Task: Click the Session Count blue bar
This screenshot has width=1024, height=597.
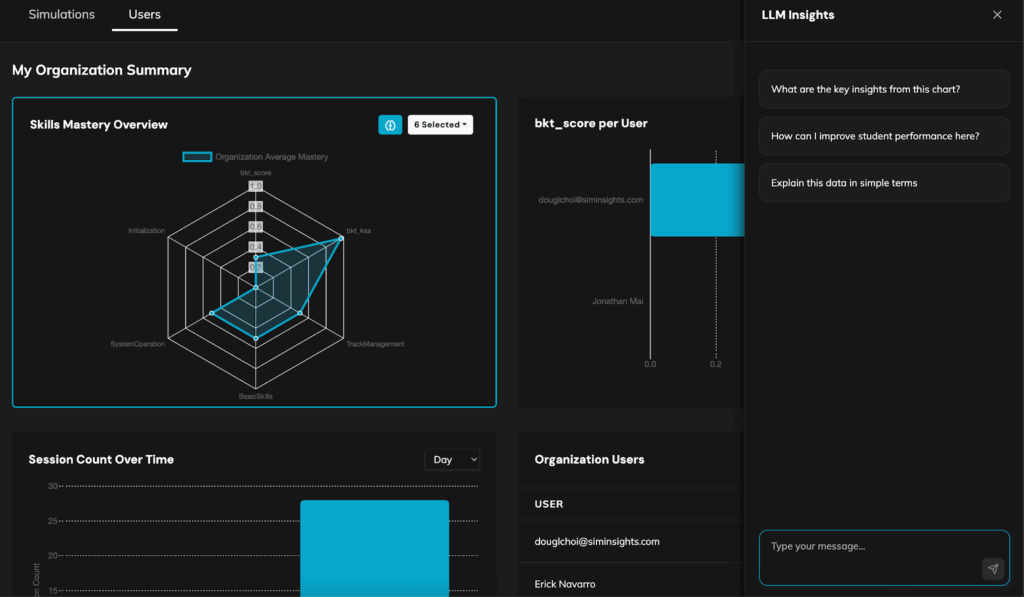Action: pyautogui.click(x=374, y=548)
